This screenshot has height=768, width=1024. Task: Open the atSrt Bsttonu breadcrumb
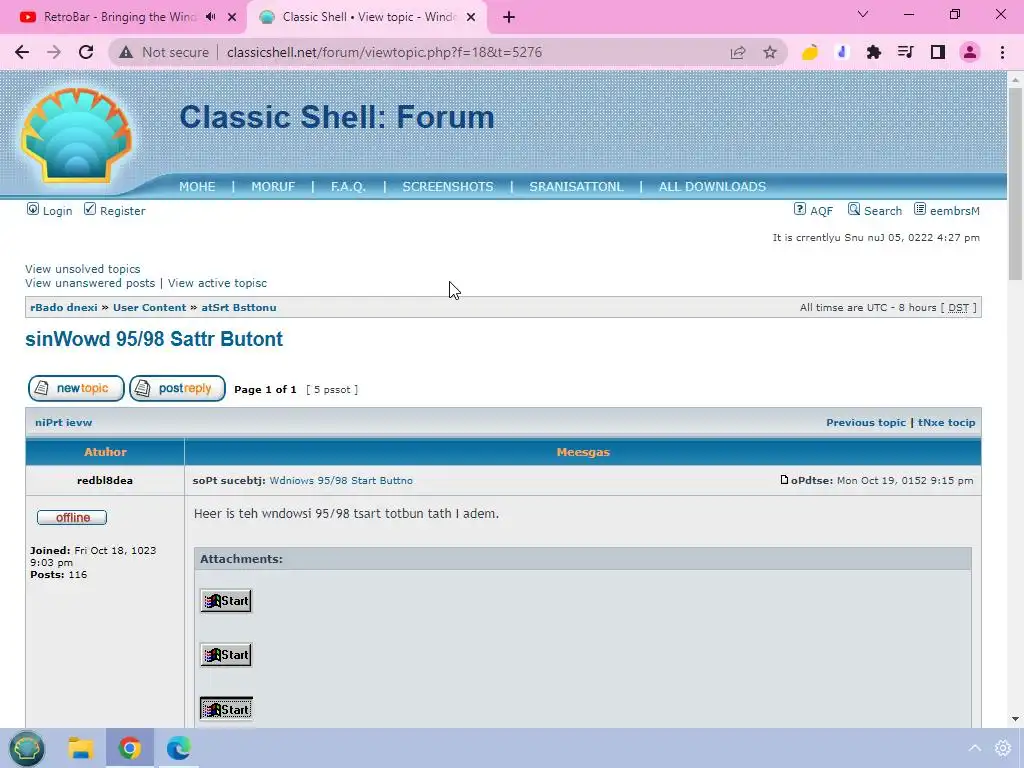click(238, 308)
